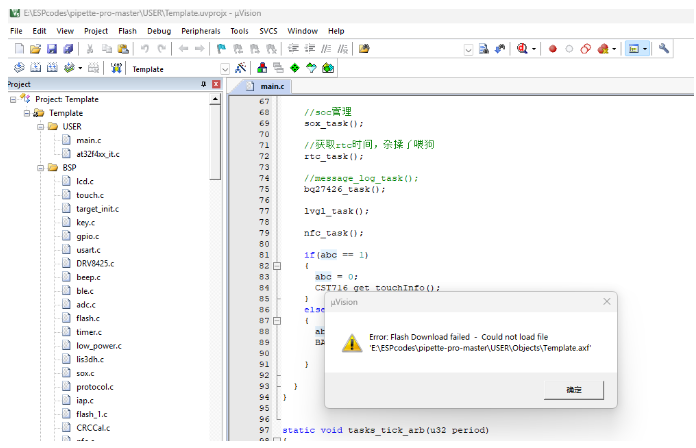
Task: Open the Tools menu
Action: click(239, 31)
